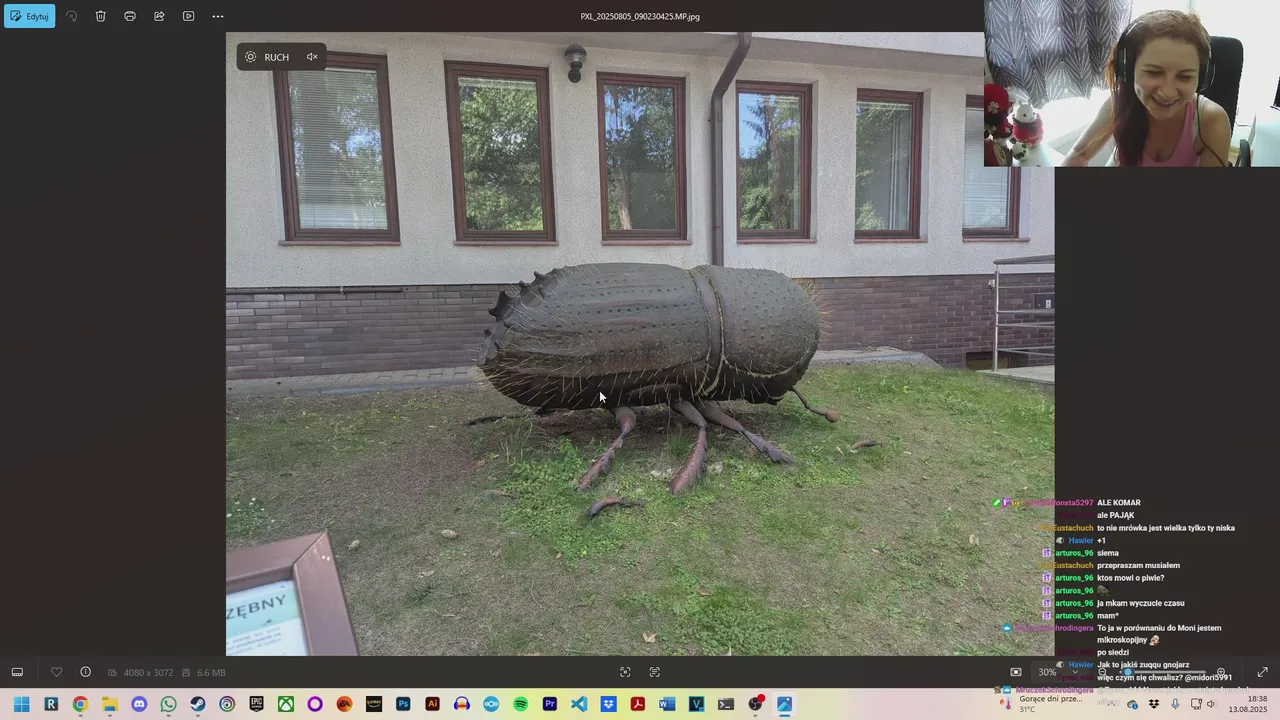
Task: Share the photo via the share icon
Action: tap(159, 16)
